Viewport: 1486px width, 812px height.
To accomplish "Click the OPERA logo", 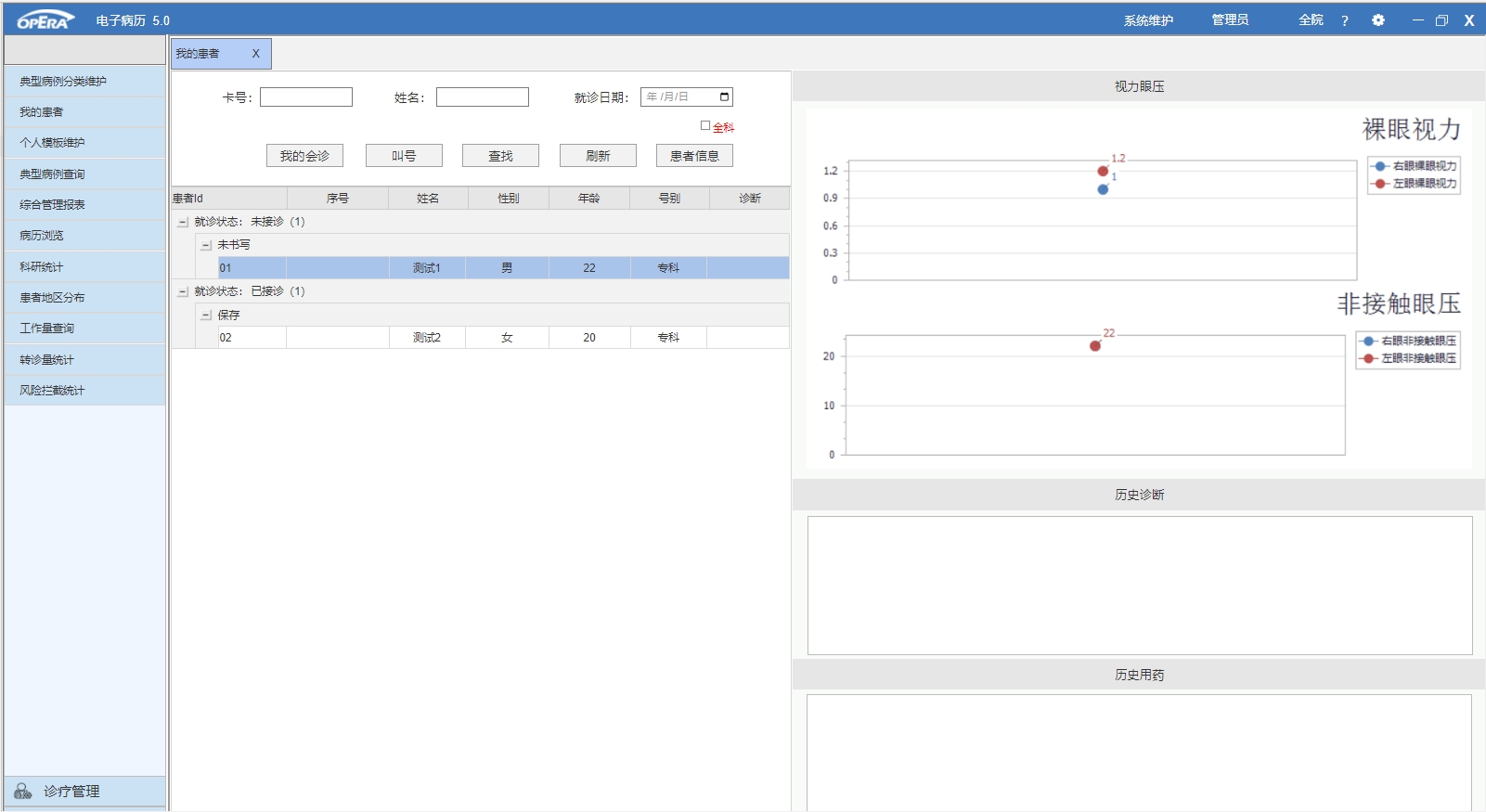I will (x=45, y=19).
